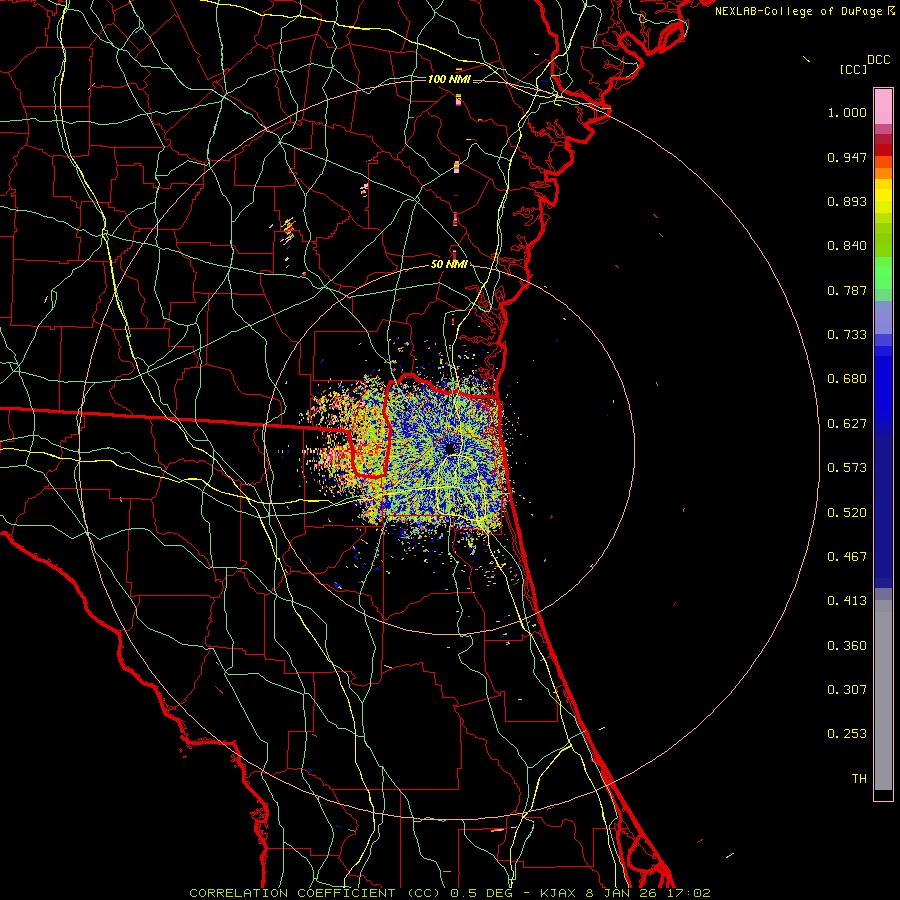Click the CORRELATION COEFFICIENT caption text
Screen dimensions: 900x900
pos(292,893)
